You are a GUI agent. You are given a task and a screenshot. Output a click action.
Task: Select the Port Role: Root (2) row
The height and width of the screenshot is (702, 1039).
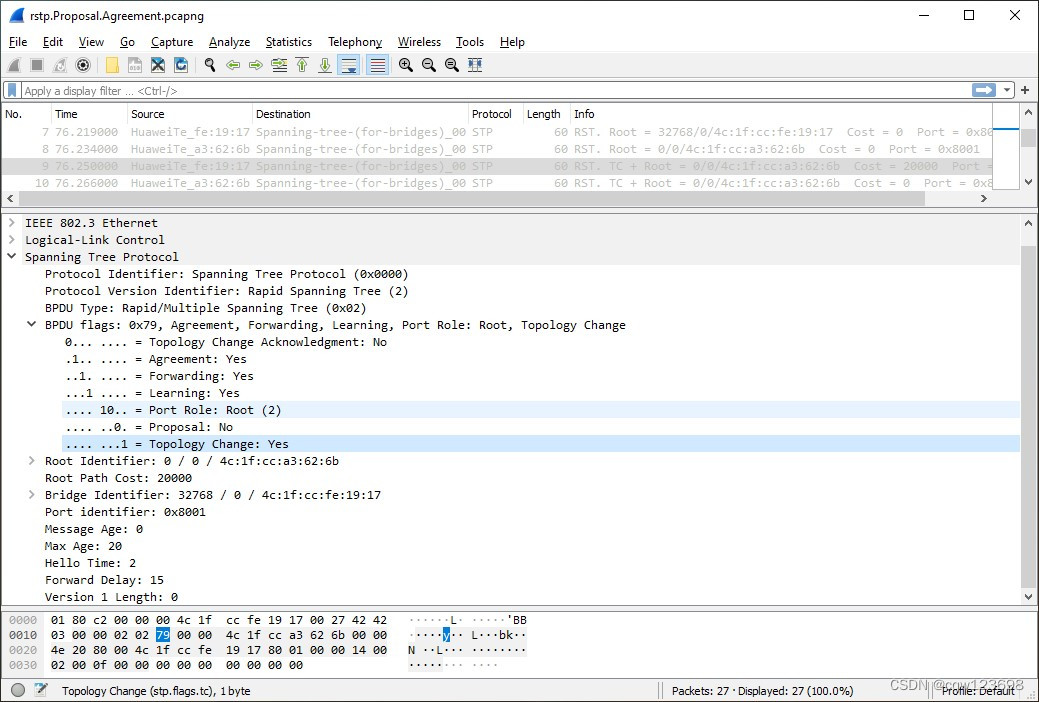pos(541,410)
